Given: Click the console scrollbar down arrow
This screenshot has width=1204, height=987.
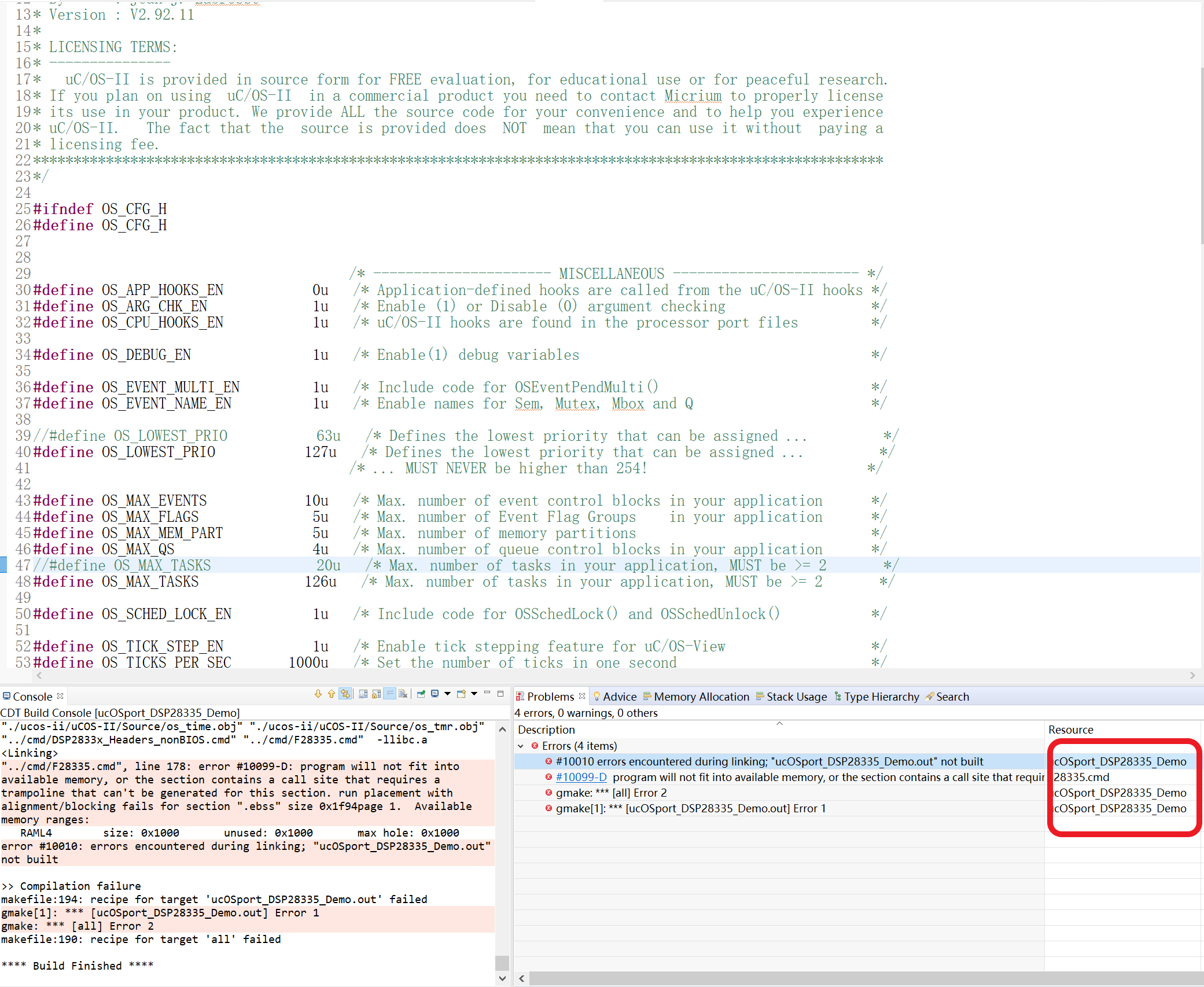Looking at the screenshot, I should [502, 978].
